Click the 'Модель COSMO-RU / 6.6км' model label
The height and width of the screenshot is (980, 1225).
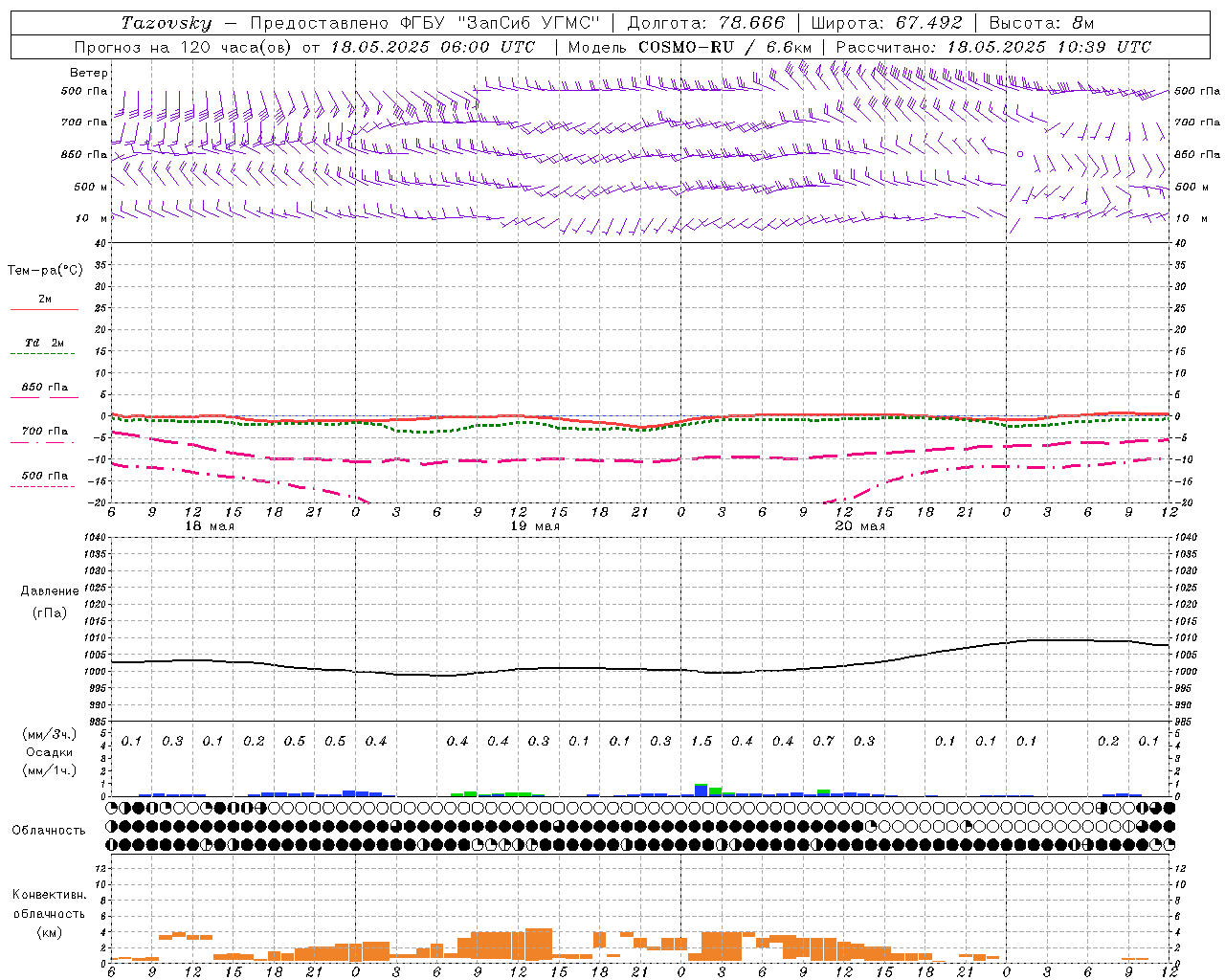(690, 47)
